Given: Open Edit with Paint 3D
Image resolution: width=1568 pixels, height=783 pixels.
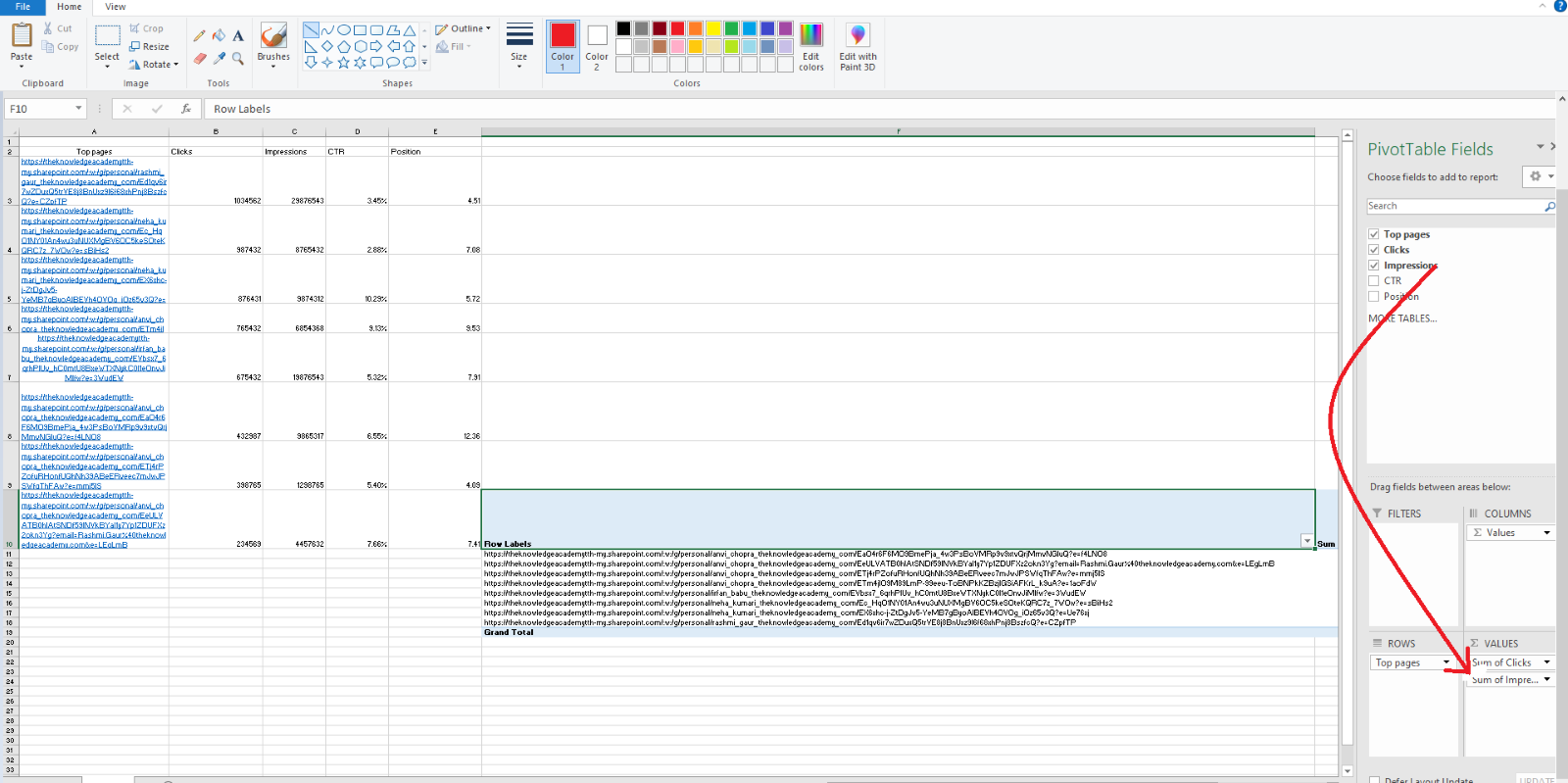Looking at the screenshot, I should [x=857, y=46].
